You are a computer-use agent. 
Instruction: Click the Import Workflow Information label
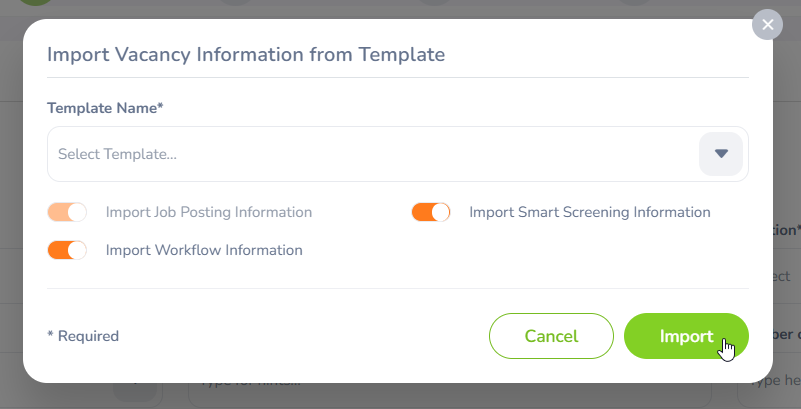pos(204,250)
